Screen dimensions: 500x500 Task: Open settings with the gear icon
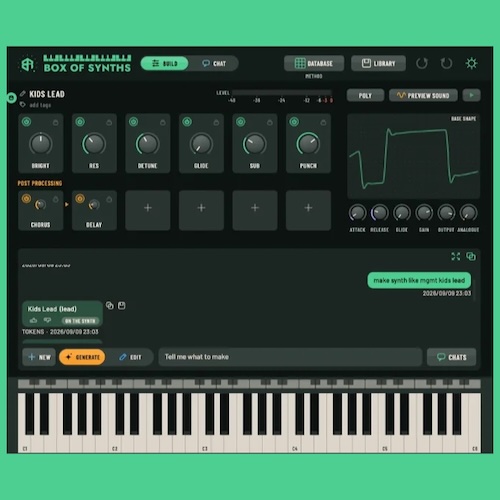tap(471, 63)
